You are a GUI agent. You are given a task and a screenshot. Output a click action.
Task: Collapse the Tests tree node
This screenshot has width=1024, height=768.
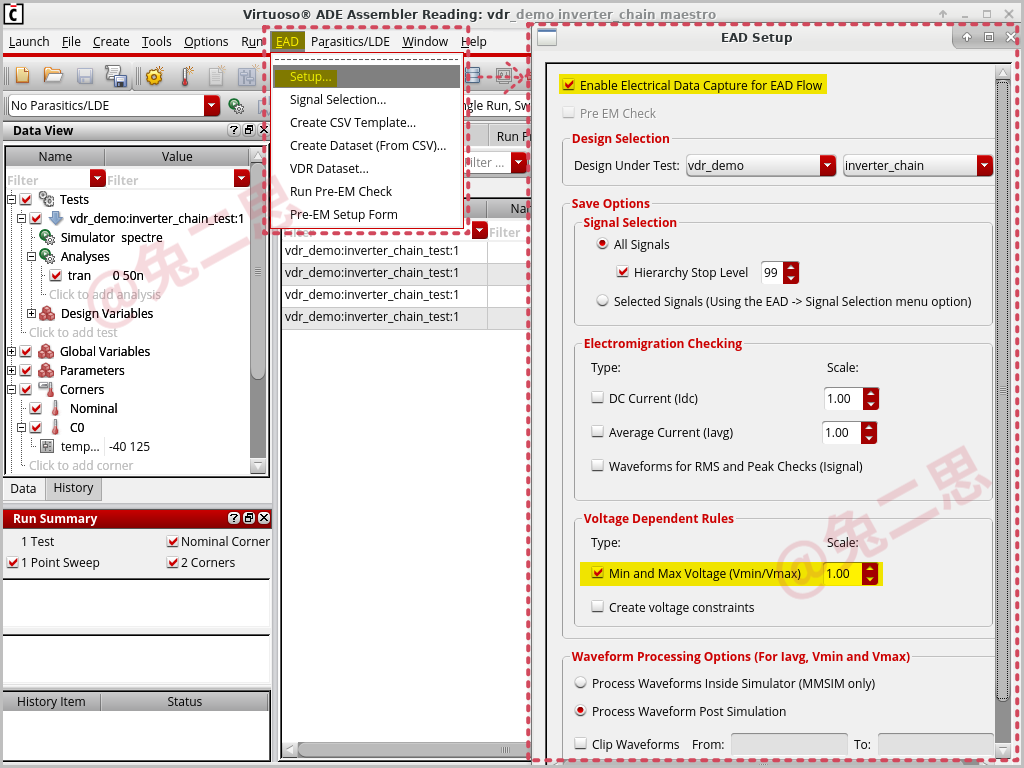click(x=11, y=199)
